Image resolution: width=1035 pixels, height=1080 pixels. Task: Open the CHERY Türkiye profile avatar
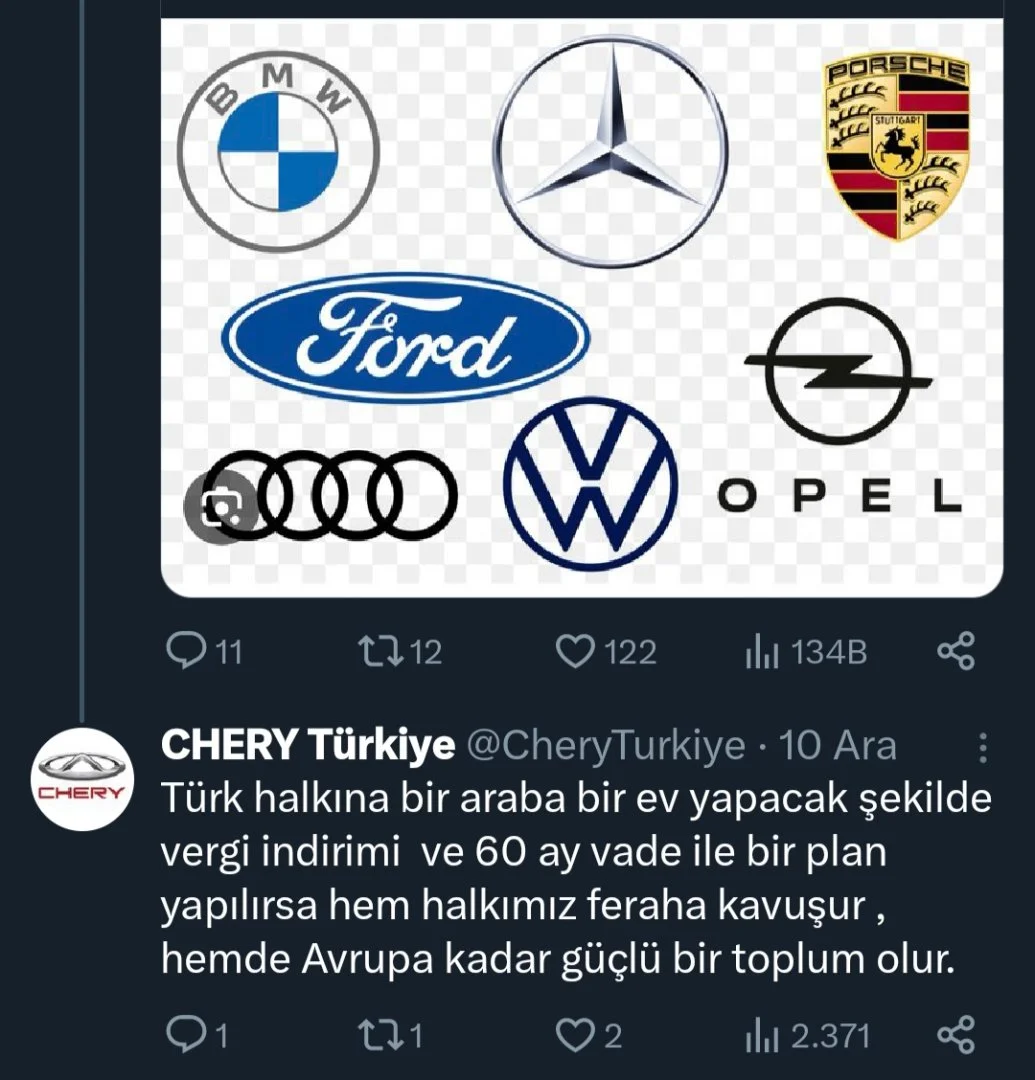[83, 779]
